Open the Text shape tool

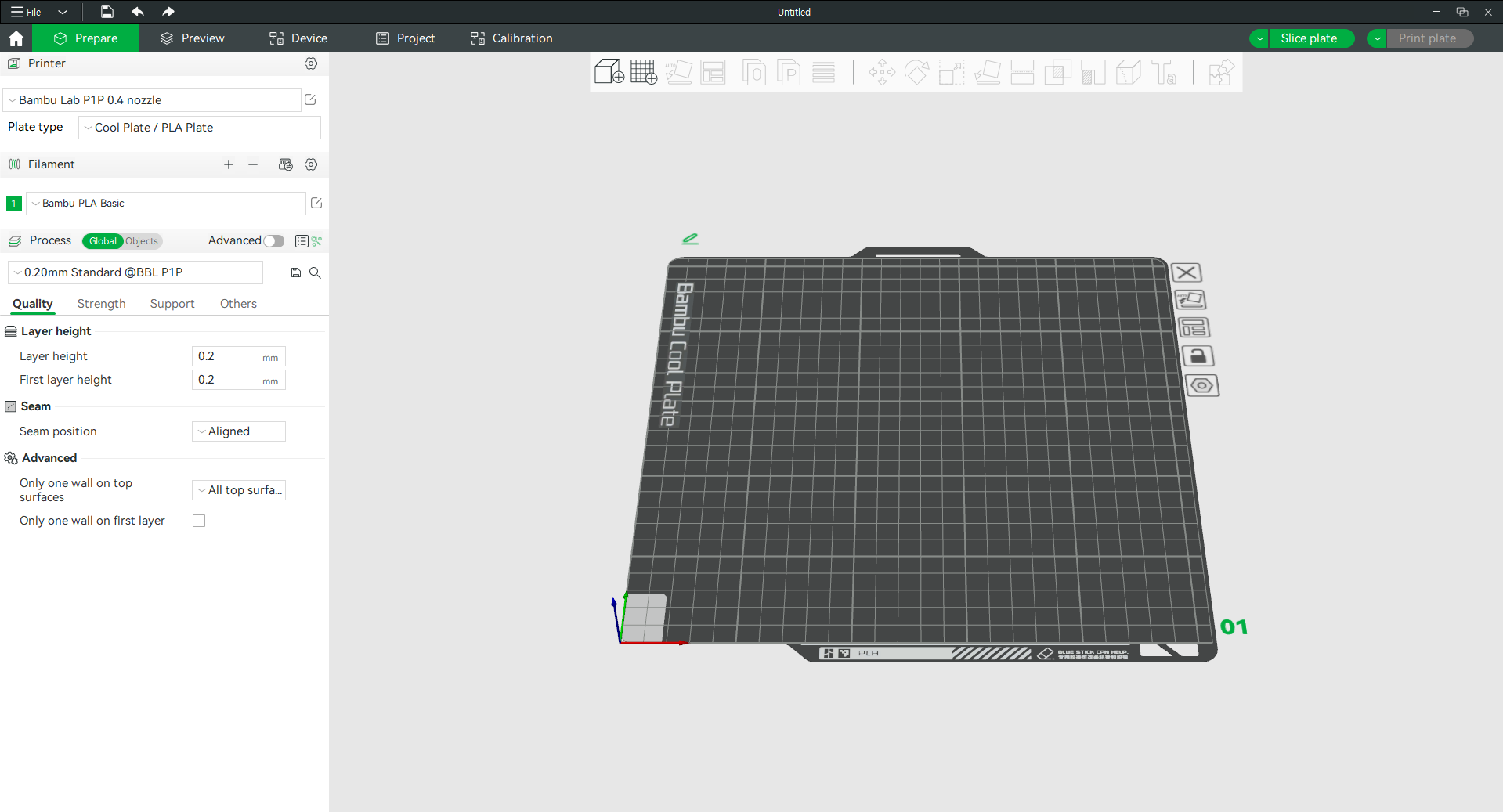(1164, 72)
